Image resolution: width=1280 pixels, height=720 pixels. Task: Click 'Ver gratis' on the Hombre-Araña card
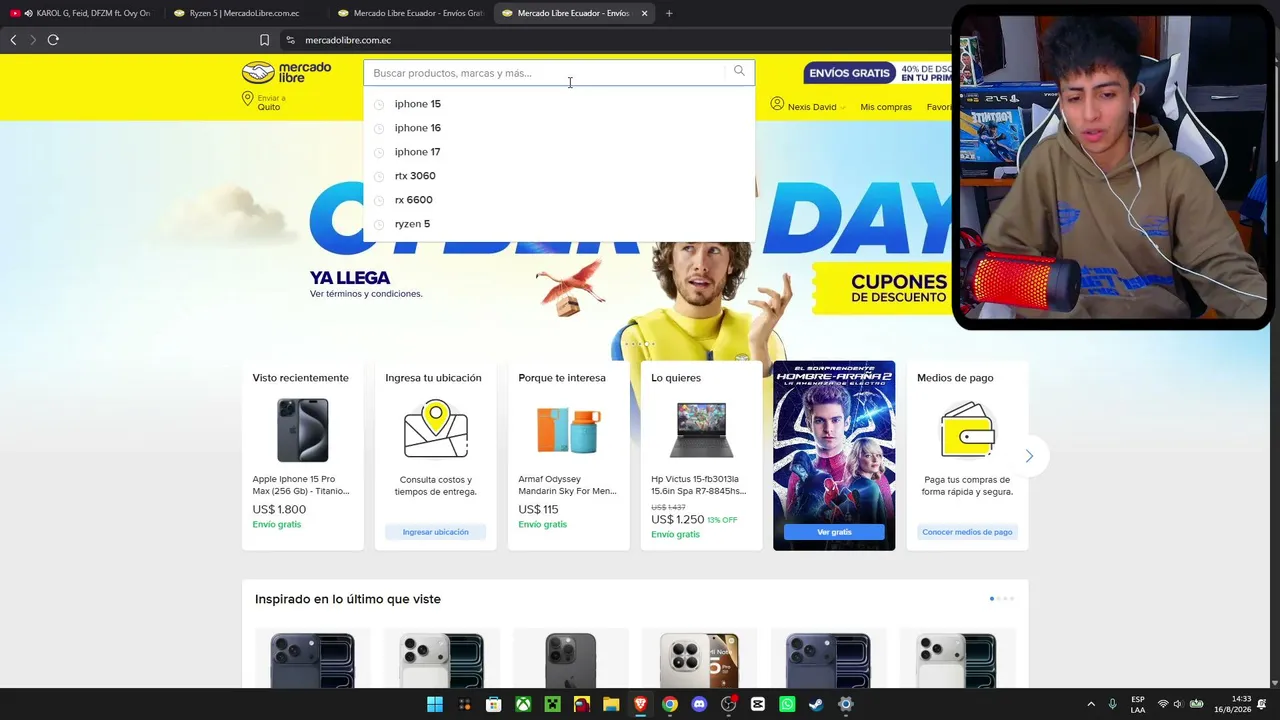click(834, 532)
